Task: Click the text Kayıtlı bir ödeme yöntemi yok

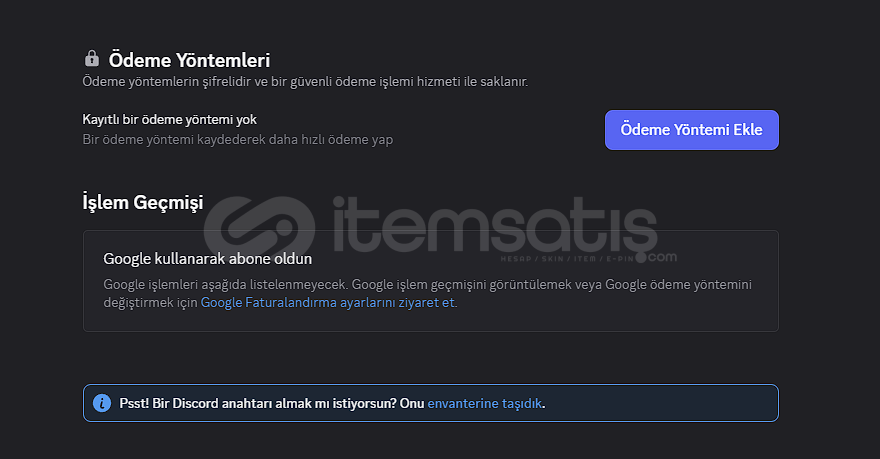Action: click(169, 120)
